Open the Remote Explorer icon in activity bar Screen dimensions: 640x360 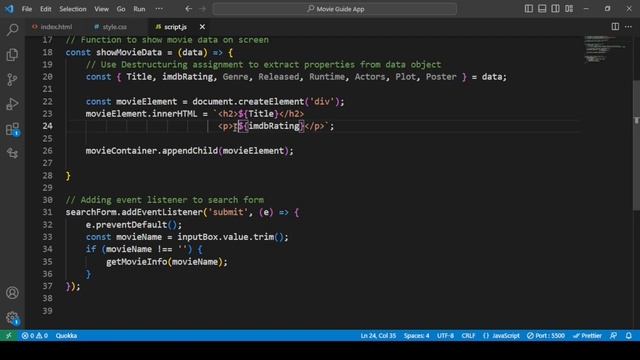(x=12, y=153)
